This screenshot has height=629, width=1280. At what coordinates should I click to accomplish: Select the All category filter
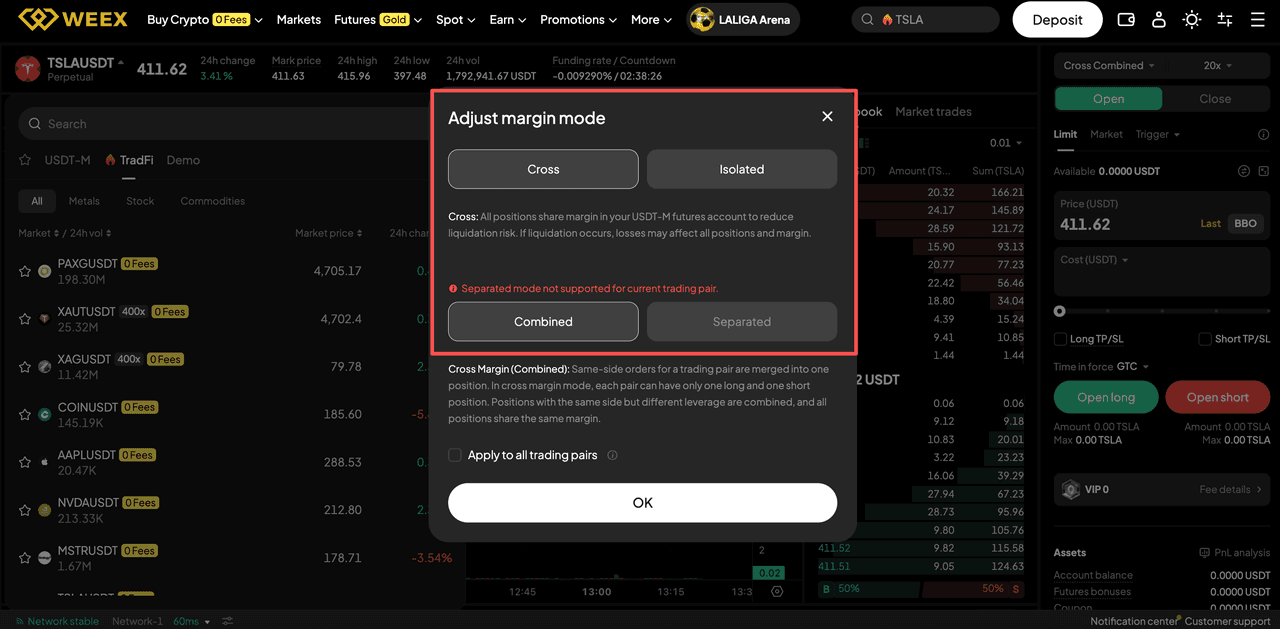point(37,201)
